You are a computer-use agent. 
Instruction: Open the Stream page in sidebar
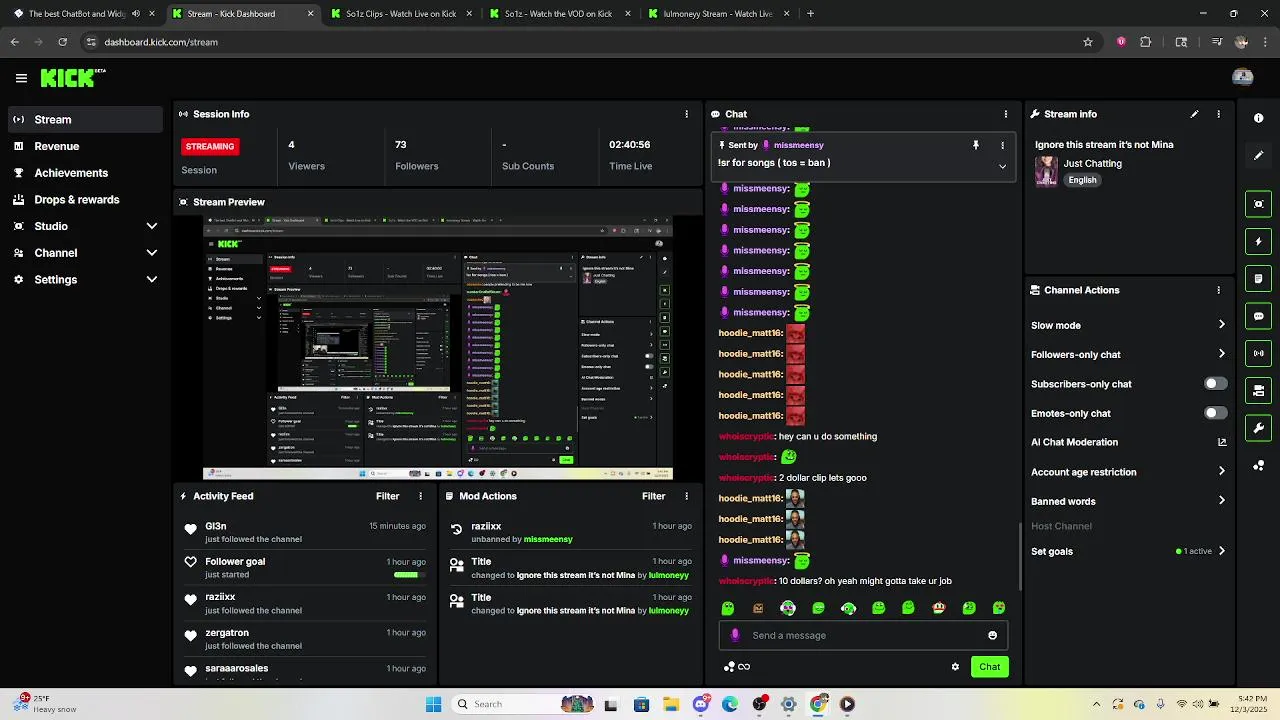point(85,119)
